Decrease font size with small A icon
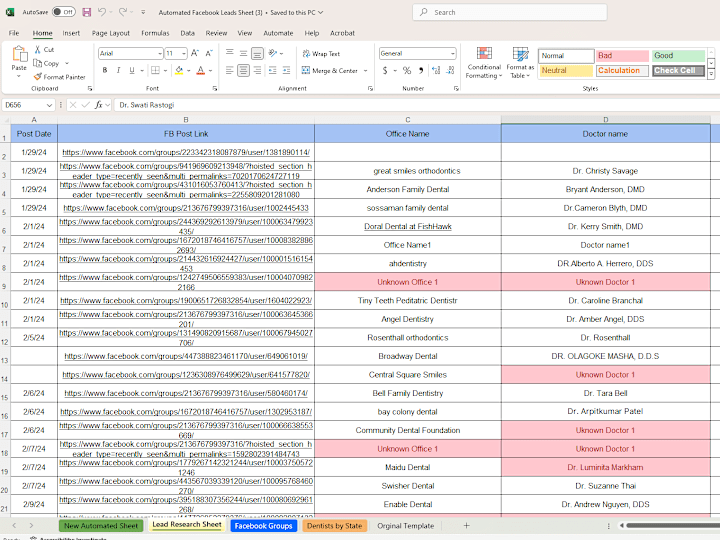 tap(209, 53)
